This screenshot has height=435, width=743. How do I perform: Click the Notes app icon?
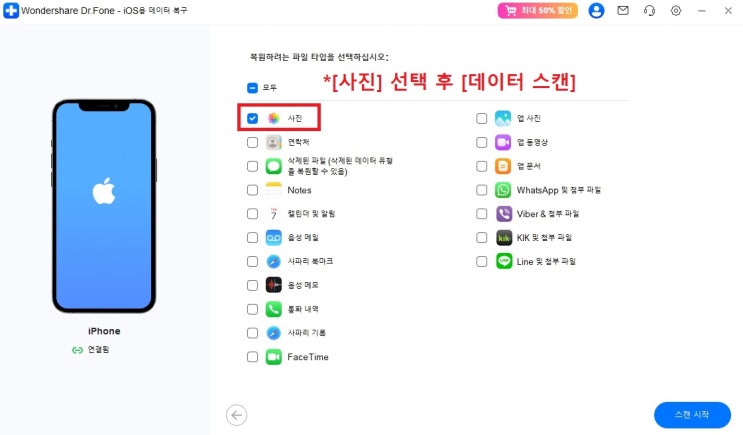pyautogui.click(x=273, y=190)
